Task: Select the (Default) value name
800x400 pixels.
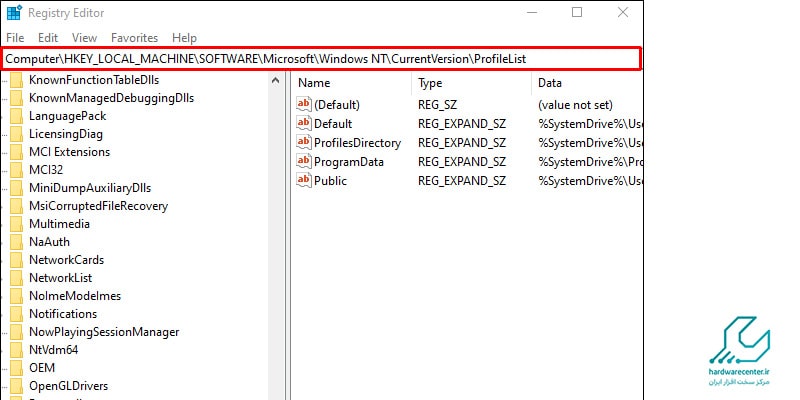Action: click(337, 105)
